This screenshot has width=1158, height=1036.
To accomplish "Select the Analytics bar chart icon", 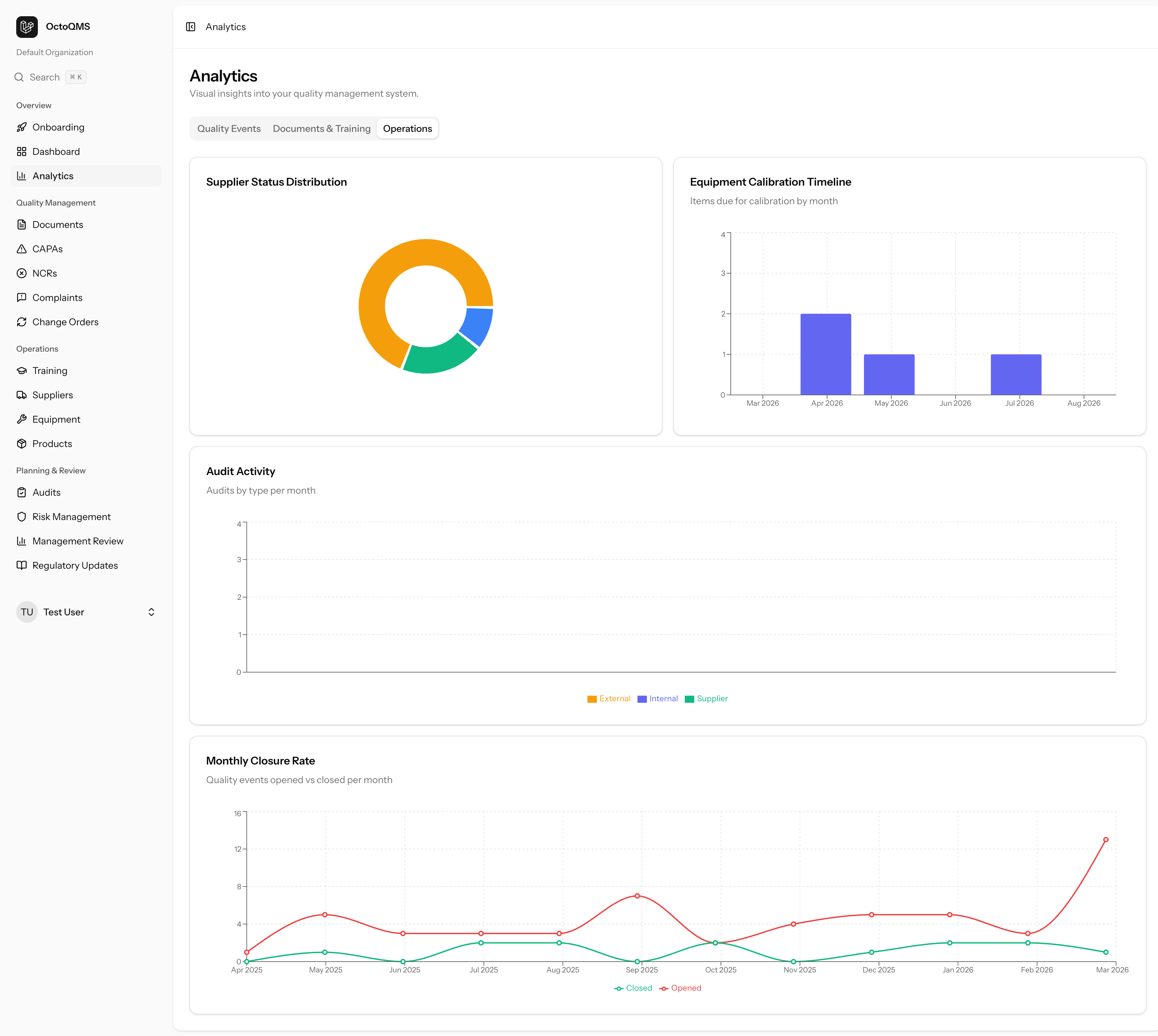I will (22, 176).
